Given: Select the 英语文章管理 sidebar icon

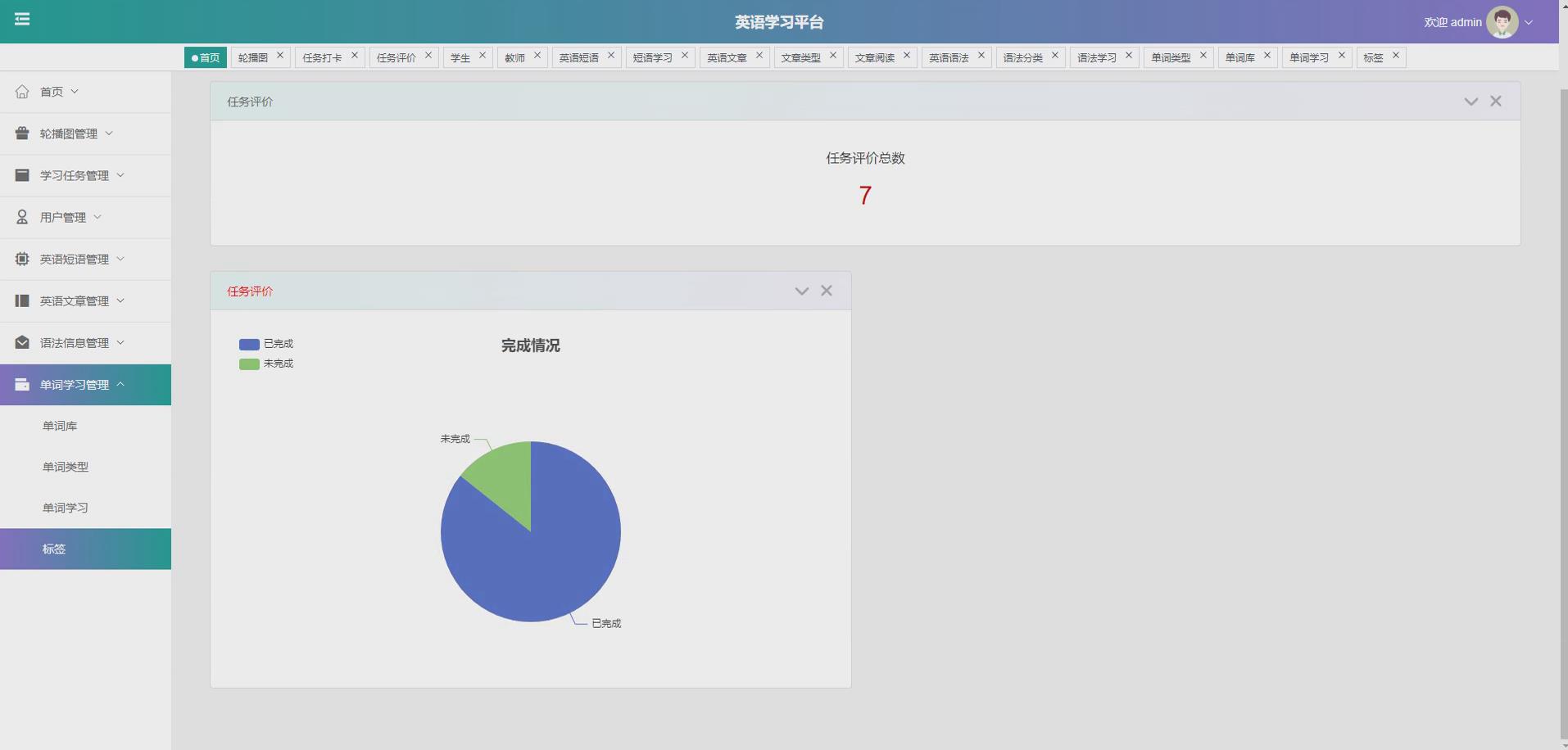Looking at the screenshot, I should coord(21,300).
